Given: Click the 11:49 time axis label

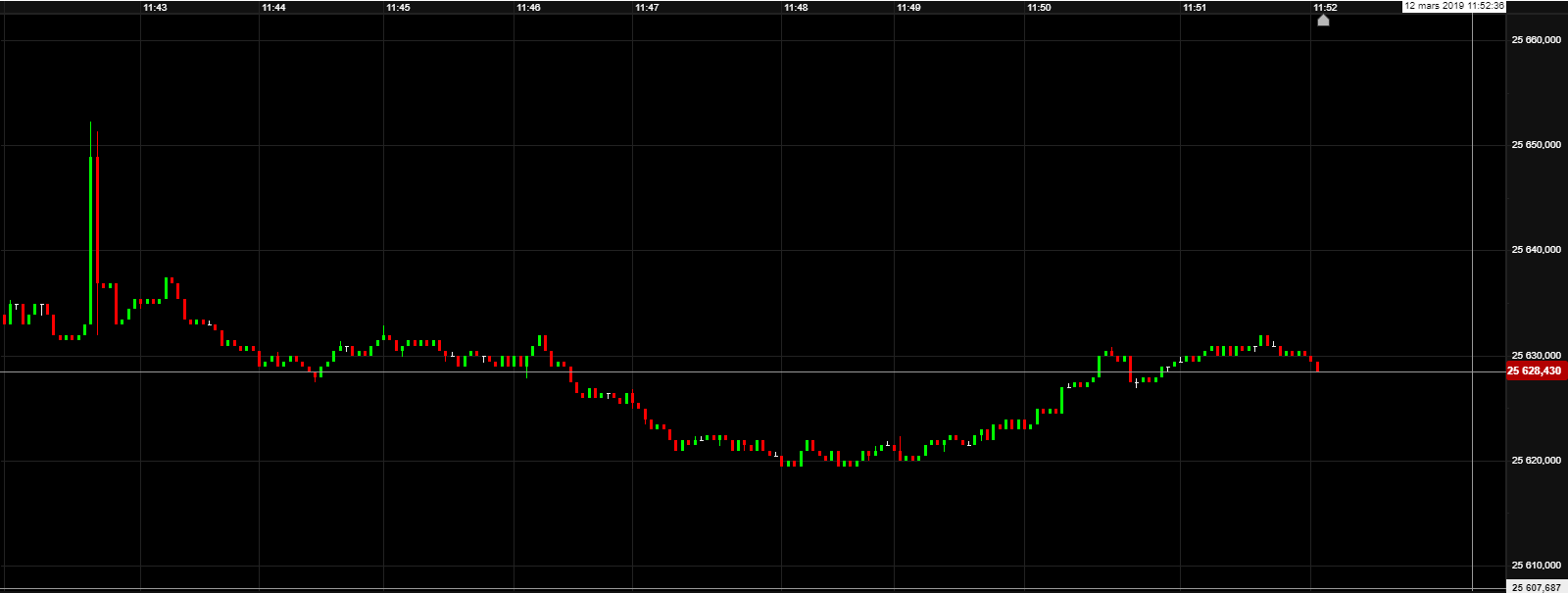Looking at the screenshot, I should [x=908, y=7].
